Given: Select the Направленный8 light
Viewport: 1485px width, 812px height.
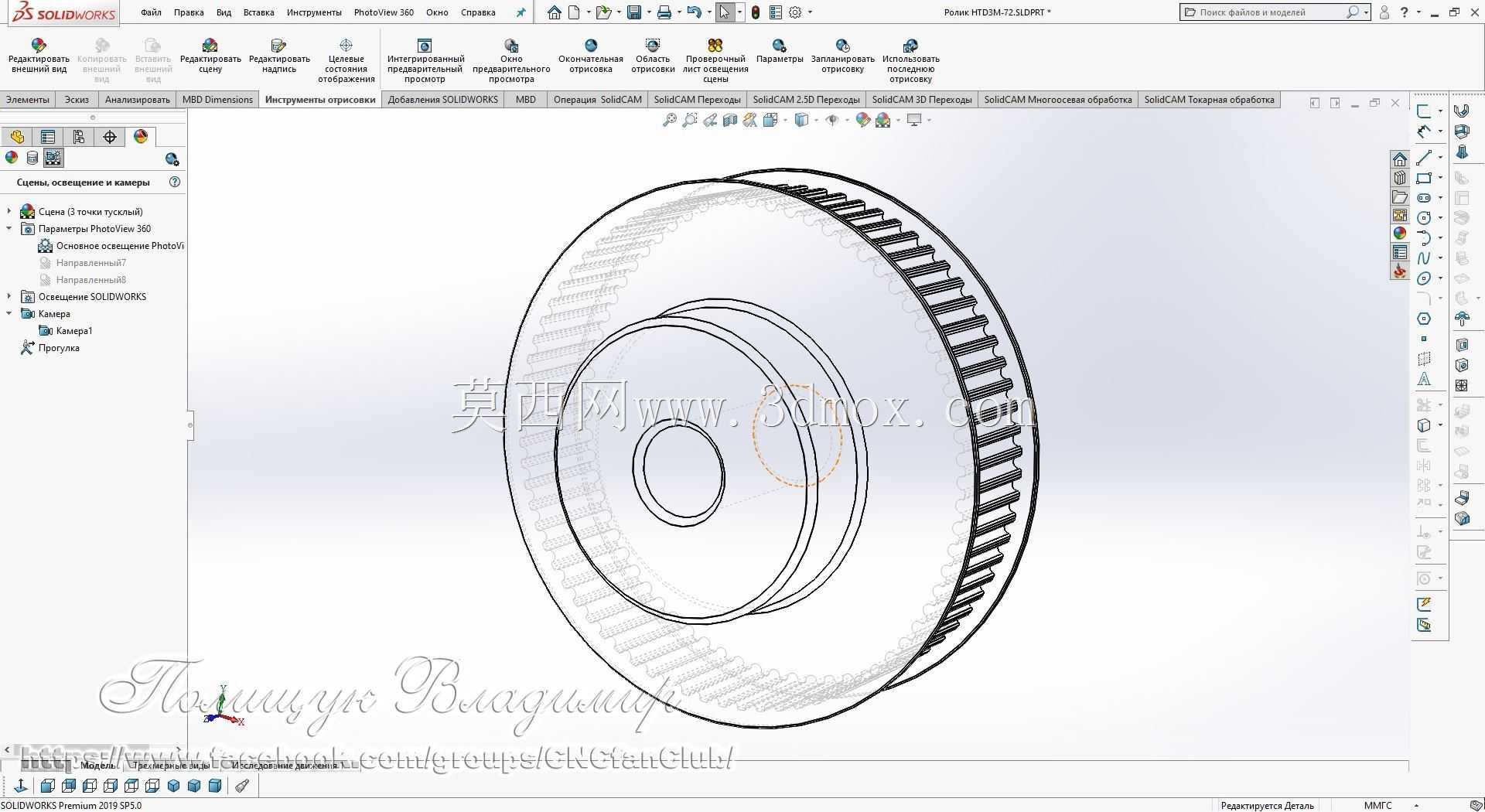Looking at the screenshot, I should coord(82,280).
